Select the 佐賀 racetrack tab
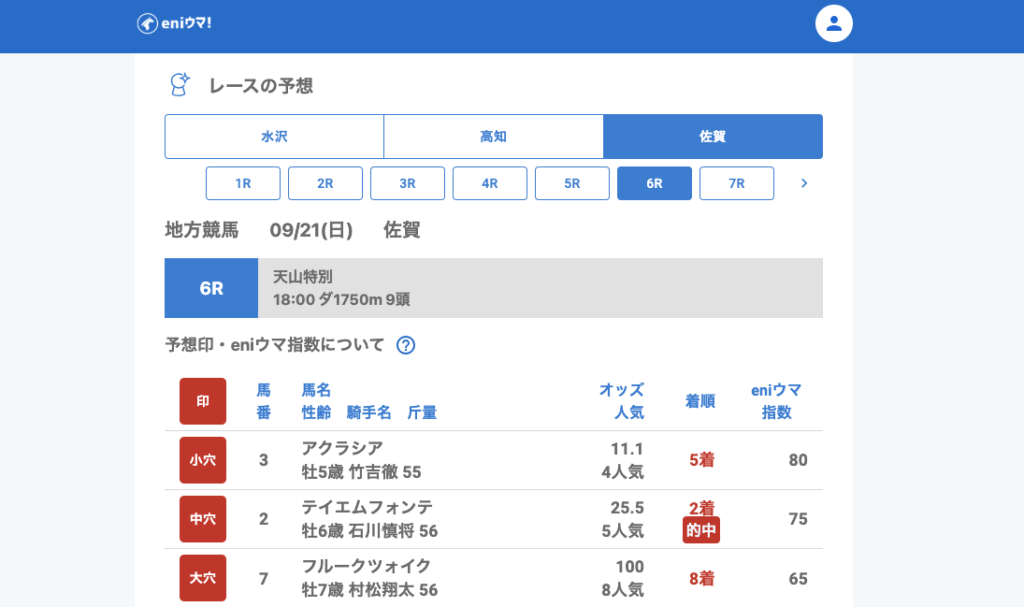Viewport: 1024px width, 607px height. tap(712, 136)
